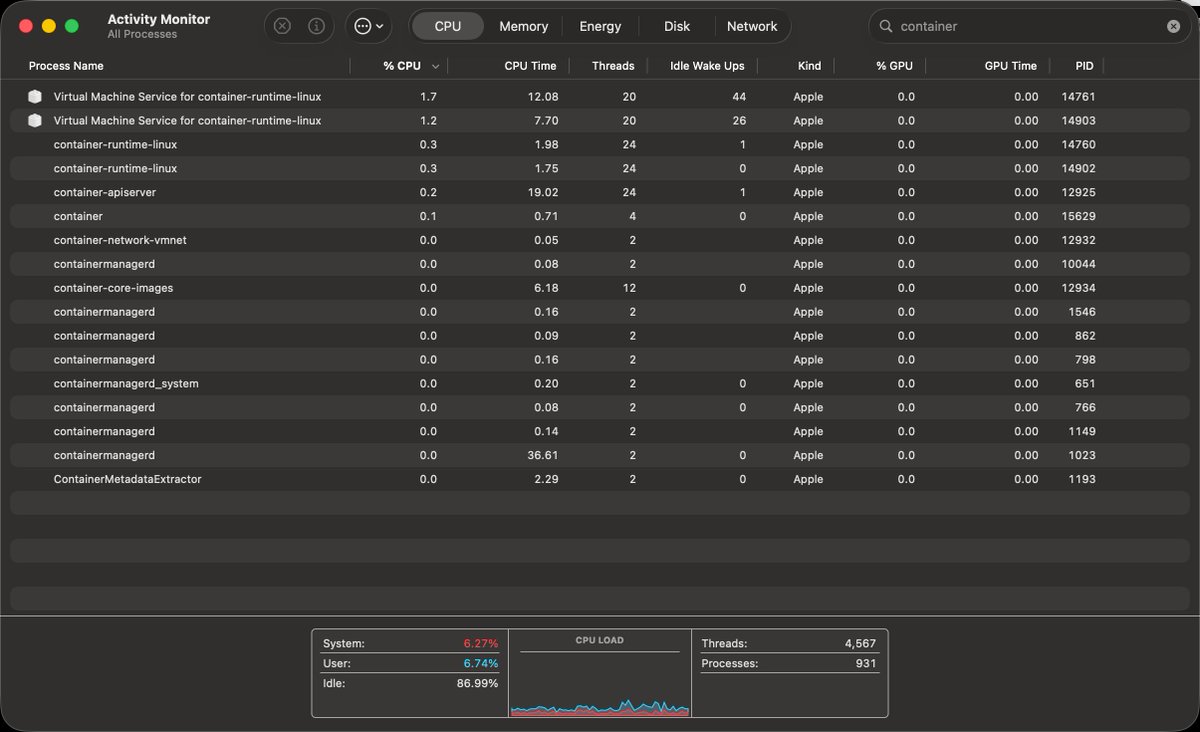Select the "container" process with PID 15629

(600, 217)
